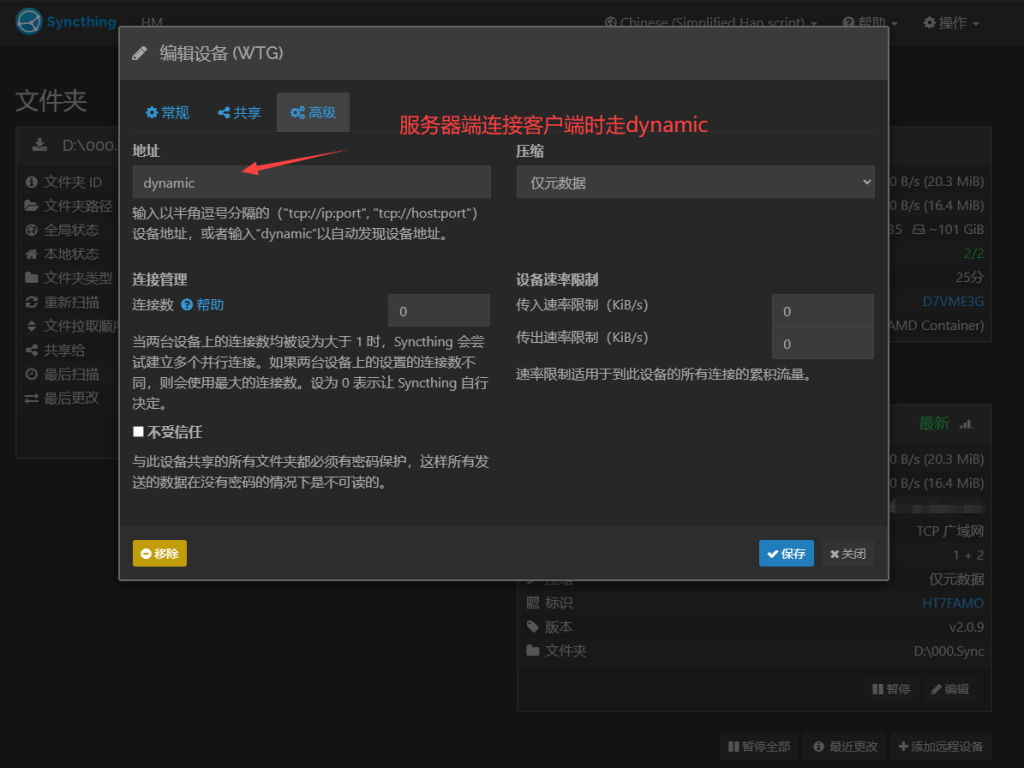Screen dimensions: 1024x768
Task: Click the QR code icon beside 标识
Action: pyautogui.click(x=532, y=603)
